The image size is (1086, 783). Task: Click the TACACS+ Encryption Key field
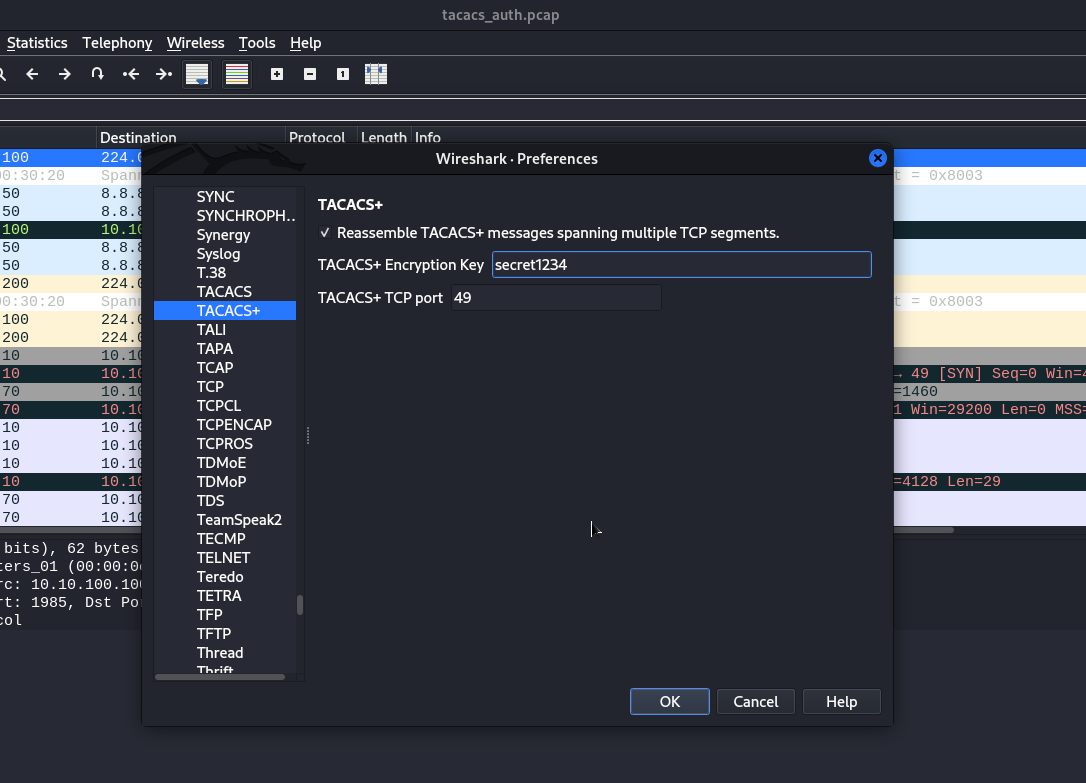[681, 265]
